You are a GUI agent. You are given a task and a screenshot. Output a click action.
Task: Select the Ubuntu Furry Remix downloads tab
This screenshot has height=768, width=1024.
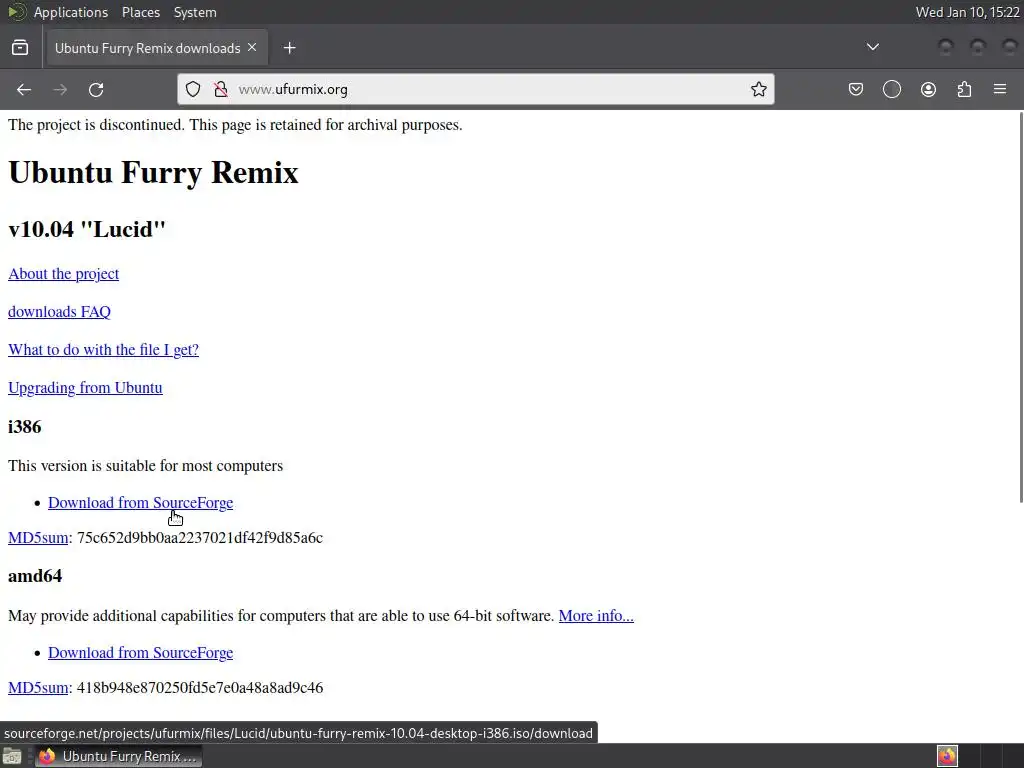tap(155, 48)
